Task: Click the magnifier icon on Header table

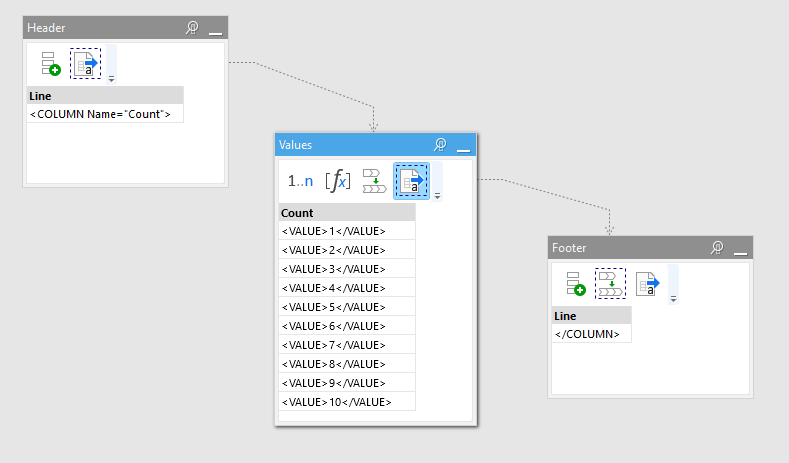Action: pyautogui.click(x=192, y=28)
